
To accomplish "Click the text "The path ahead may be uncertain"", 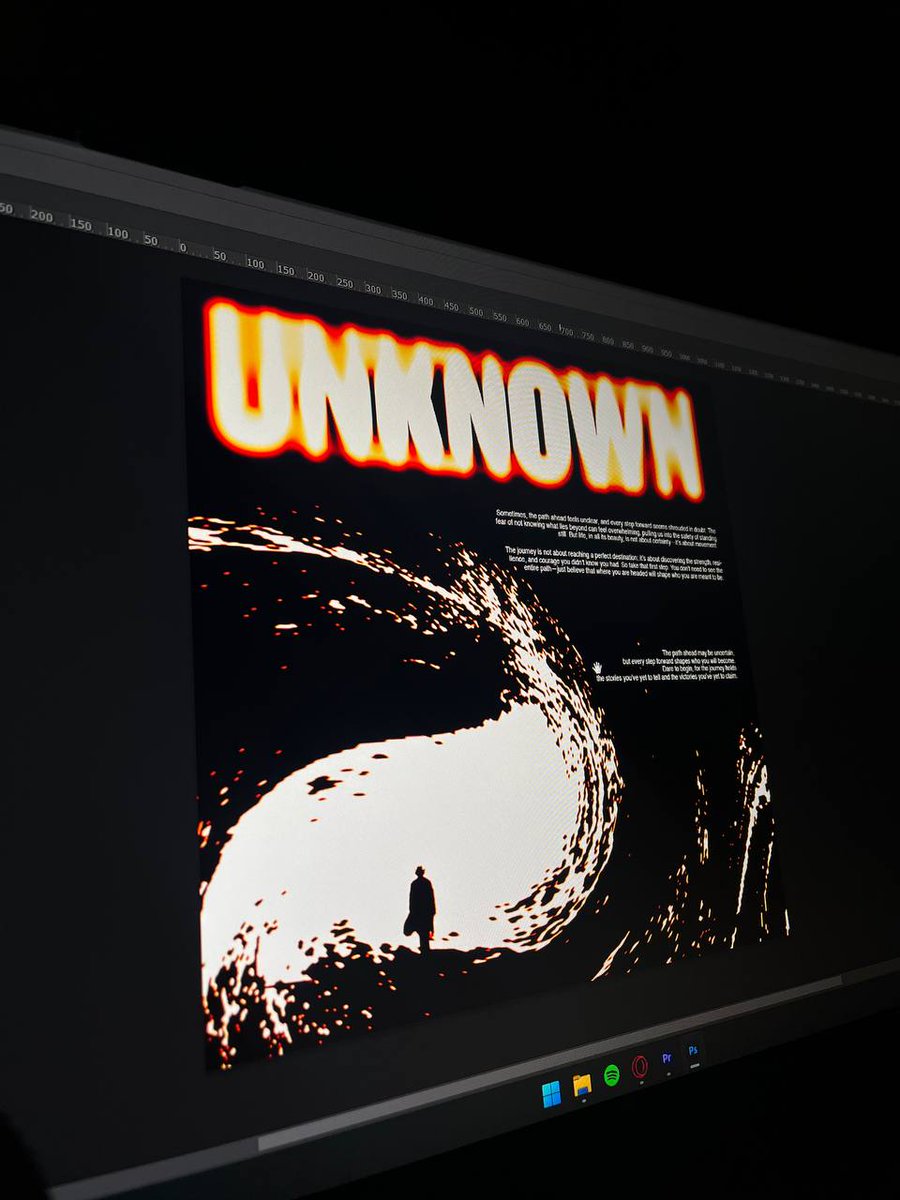I will pyautogui.click(x=698, y=653).
